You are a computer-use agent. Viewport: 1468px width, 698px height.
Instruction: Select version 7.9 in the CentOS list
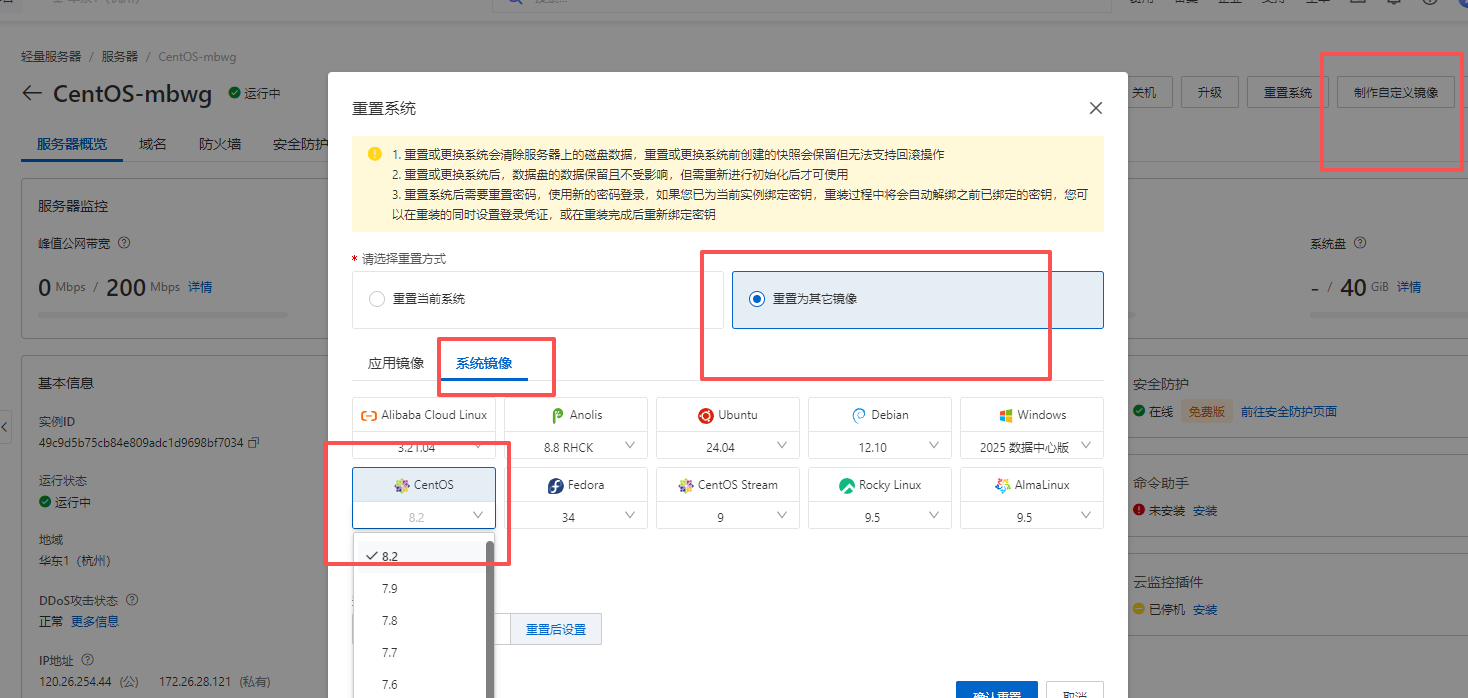coord(390,588)
